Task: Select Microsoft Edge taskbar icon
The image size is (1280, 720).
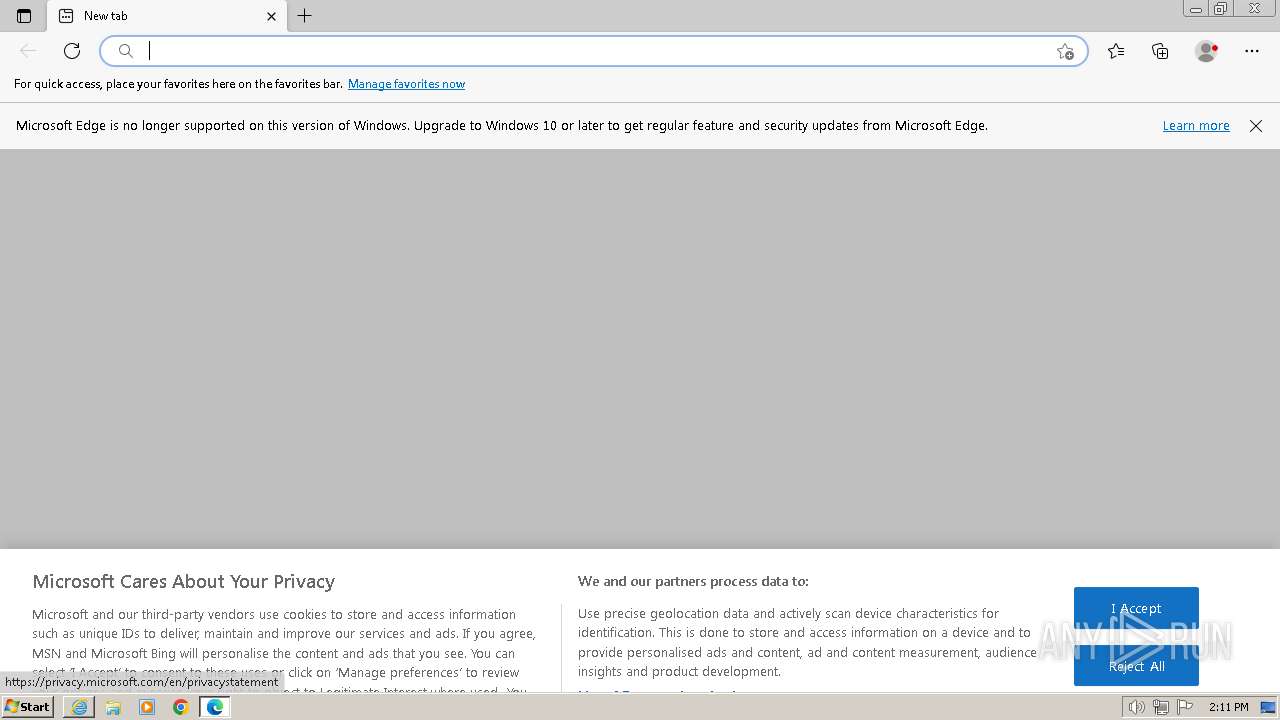Action: coord(215,707)
